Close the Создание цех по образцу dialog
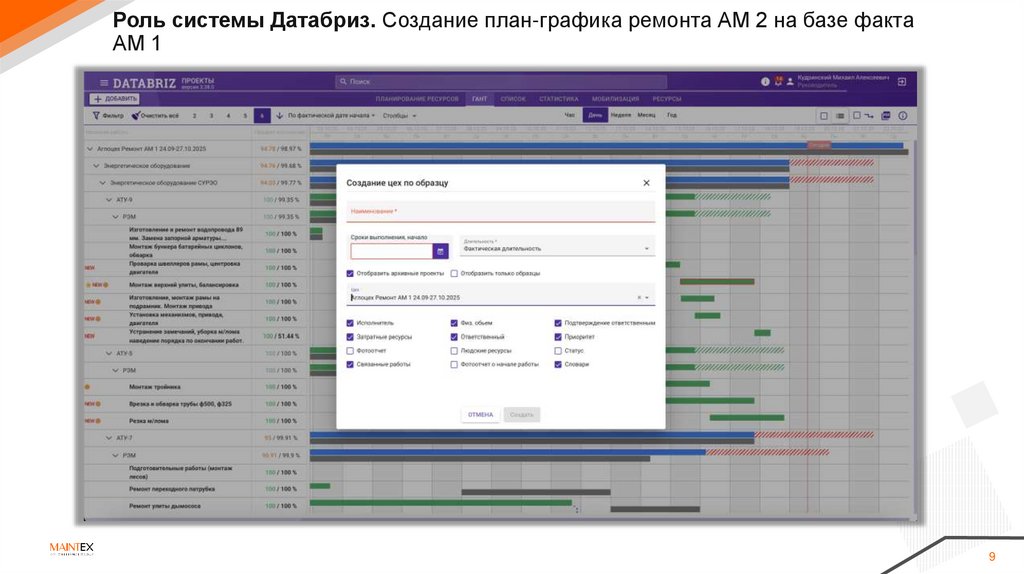This screenshot has height=574, width=1024. pyautogui.click(x=647, y=183)
